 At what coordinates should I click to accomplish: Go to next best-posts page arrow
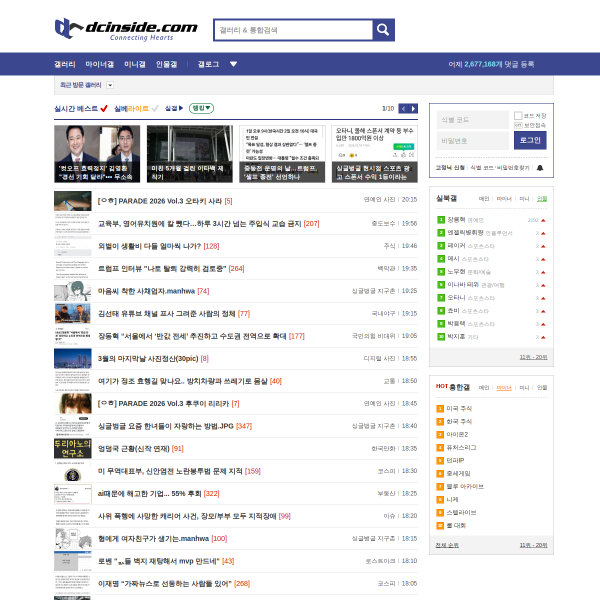click(x=415, y=108)
